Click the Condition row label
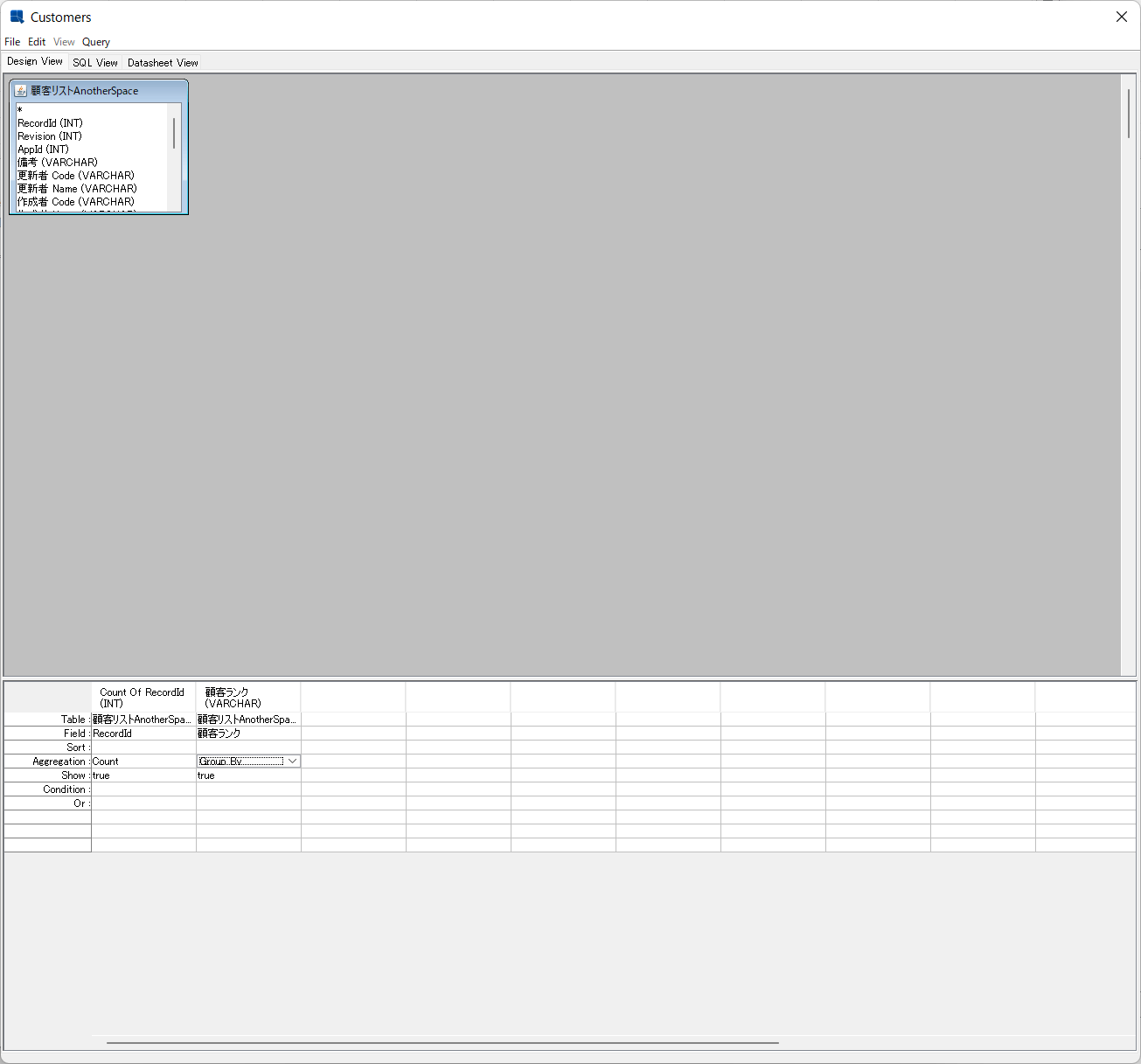Image resolution: width=1141 pixels, height=1064 pixels. click(48, 789)
